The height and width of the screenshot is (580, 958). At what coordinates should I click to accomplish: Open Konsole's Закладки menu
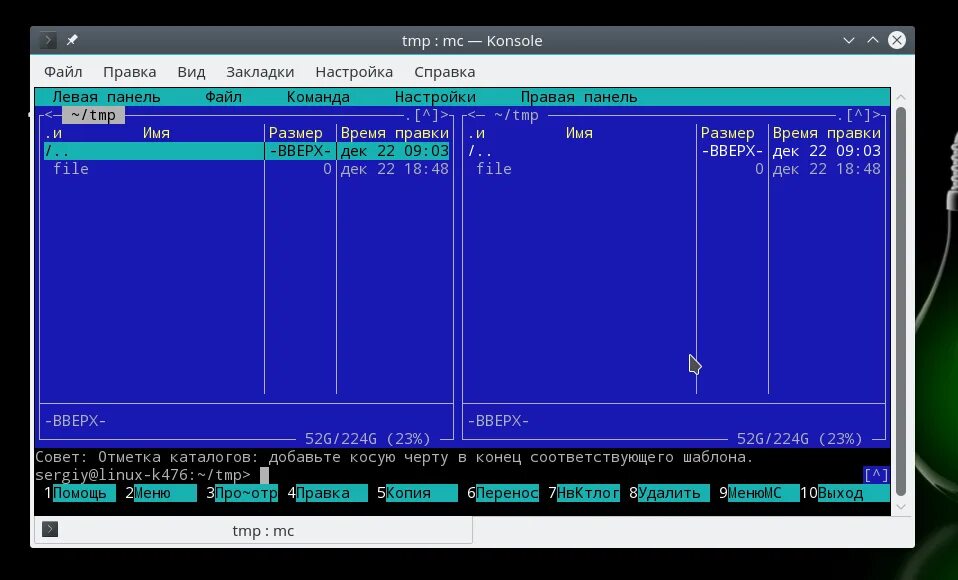[260, 71]
